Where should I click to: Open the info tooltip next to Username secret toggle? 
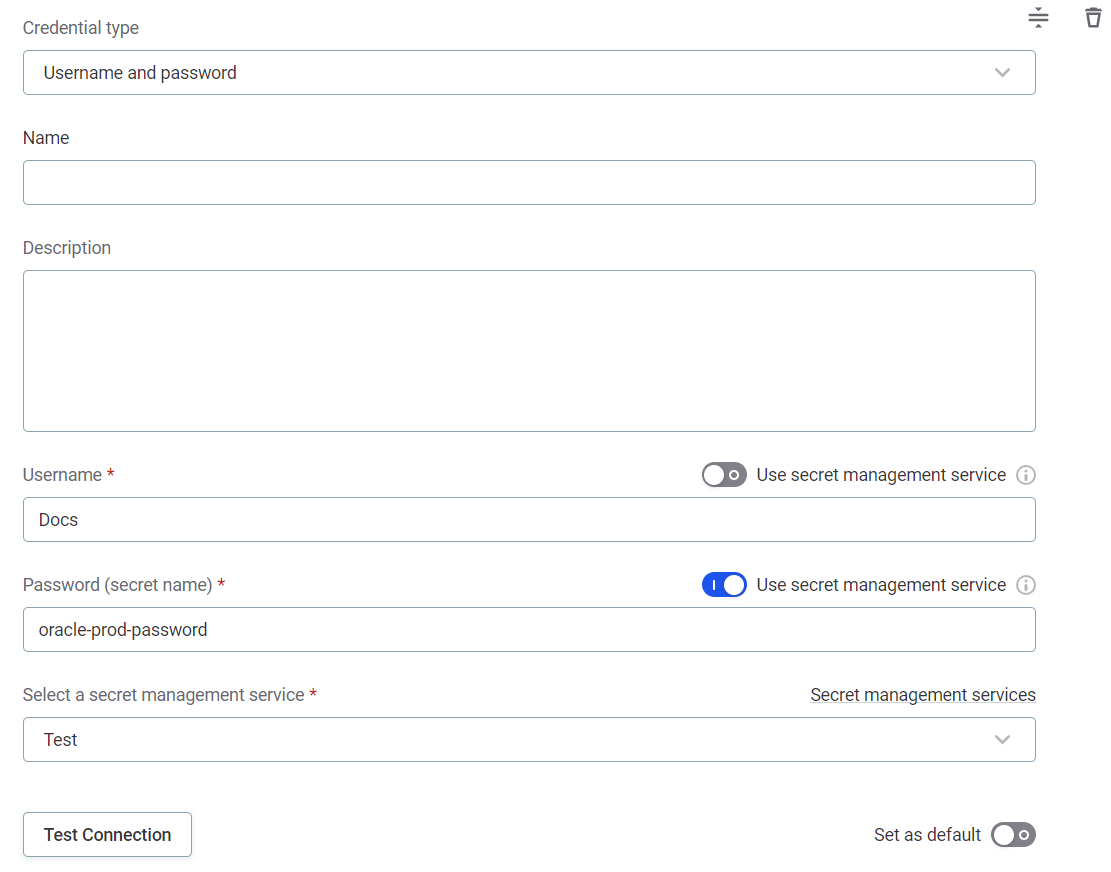coord(1025,474)
